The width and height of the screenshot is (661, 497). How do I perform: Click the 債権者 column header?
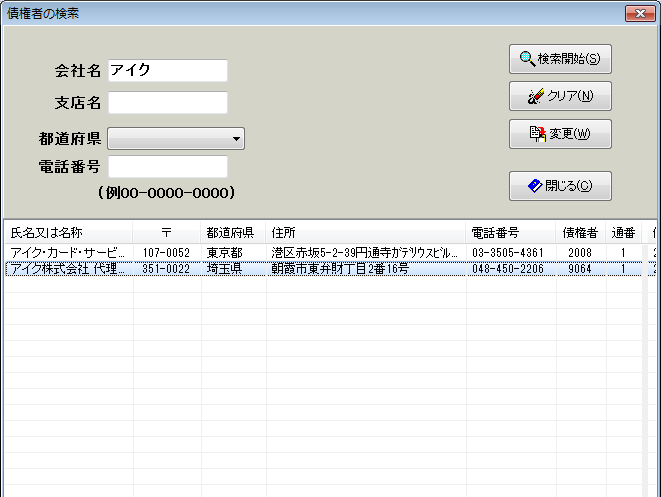[x=580, y=233]
